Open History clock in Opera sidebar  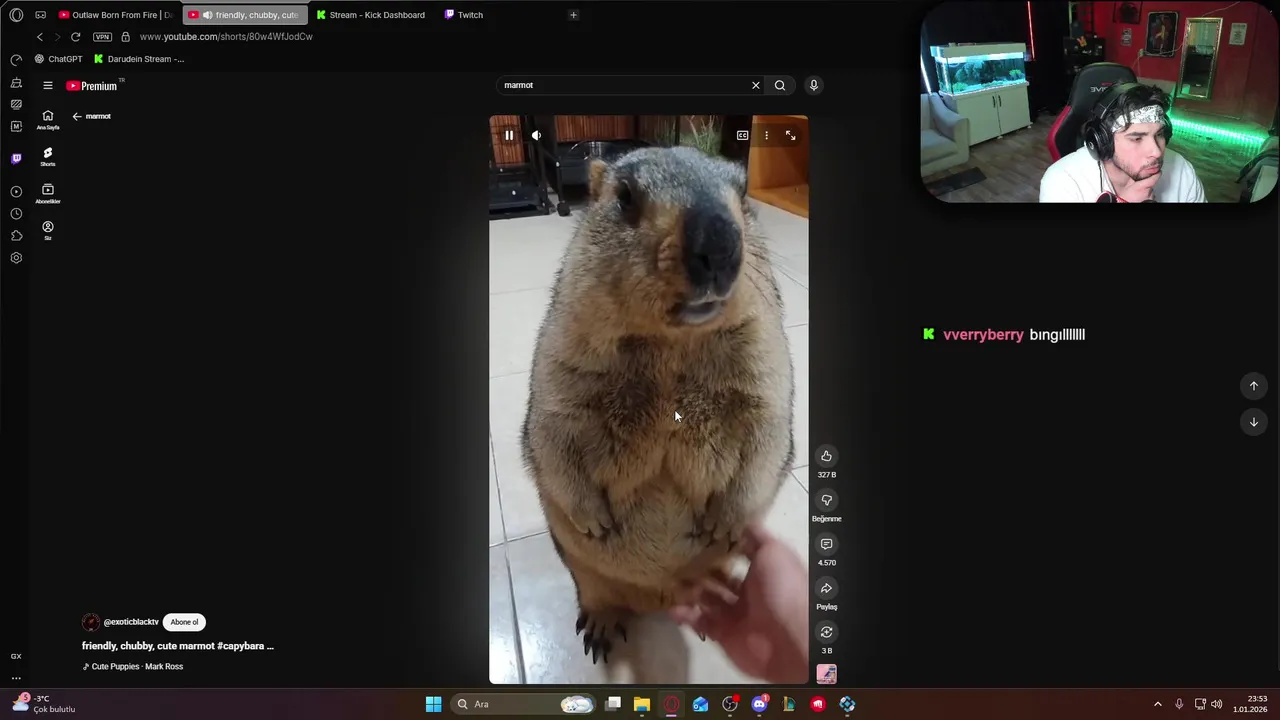(x=16, y=214)
